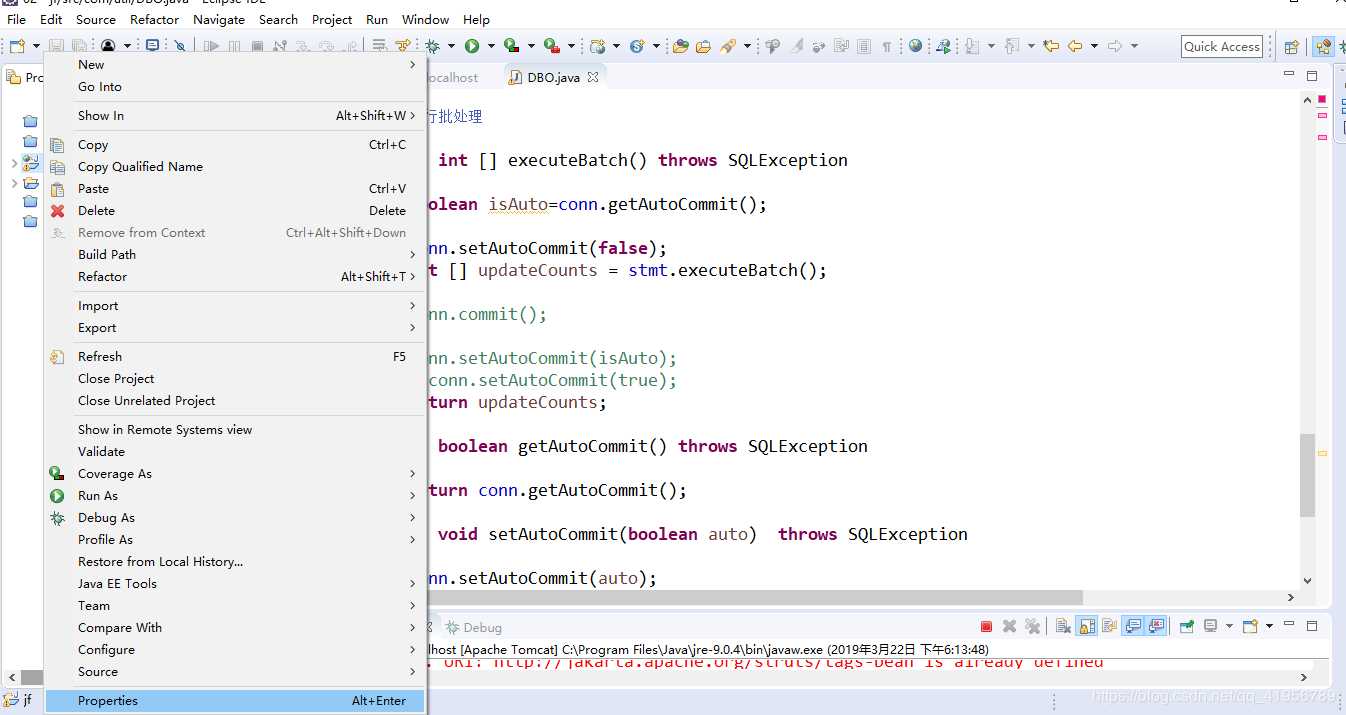Click the Remove Launch gray X icon
This screenshot has height=715, width=1346.
(x=1009, y=627)
